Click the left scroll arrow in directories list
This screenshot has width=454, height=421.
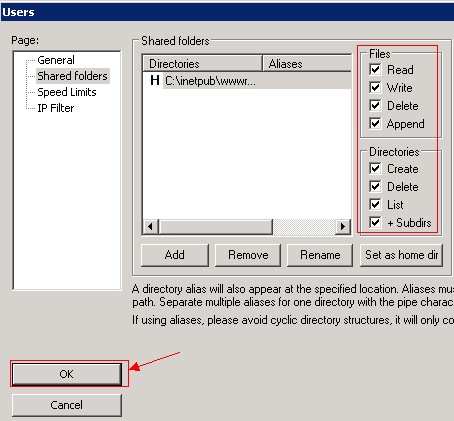pyautogui.click(x=150, y=227)
